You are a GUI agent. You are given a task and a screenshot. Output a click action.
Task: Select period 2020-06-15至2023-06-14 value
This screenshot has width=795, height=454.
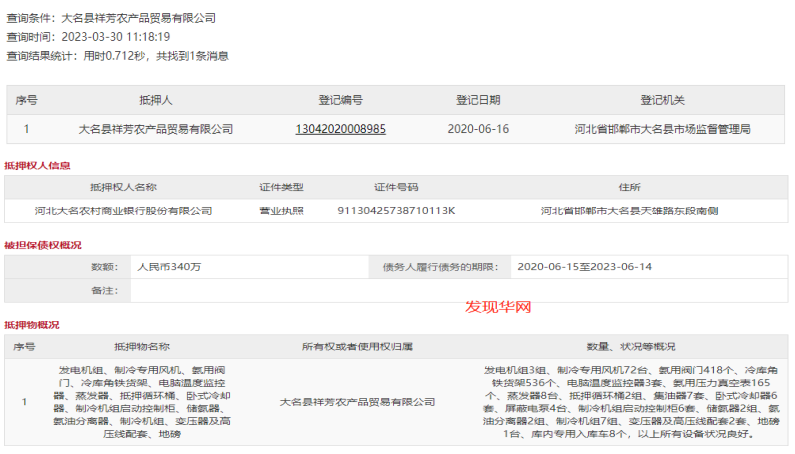pos(584,267)
